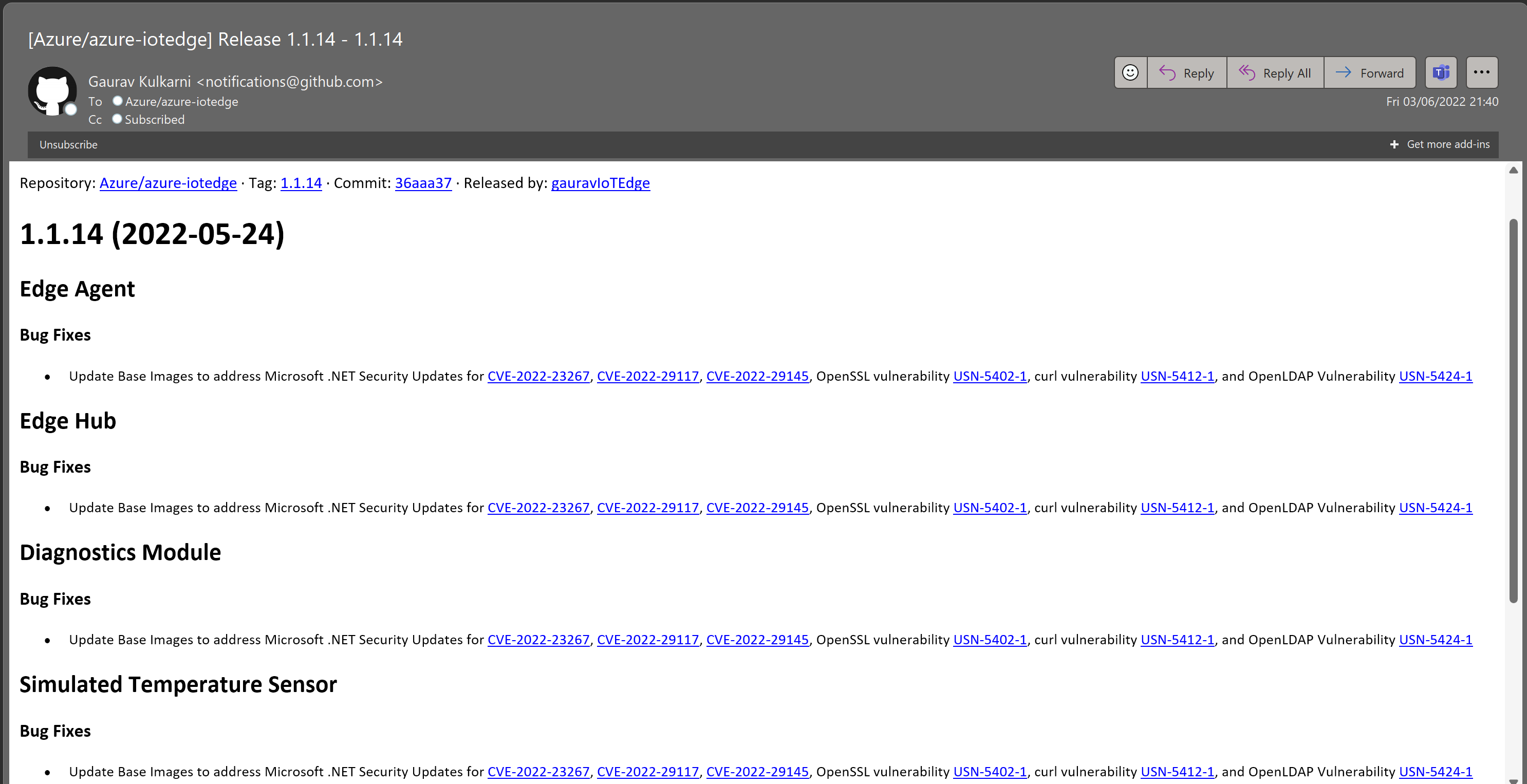This screenshot has height=784, width=1527.
Task: Click the USN-5412-1 curl vulnerability link
Action: pos(1176,376)
